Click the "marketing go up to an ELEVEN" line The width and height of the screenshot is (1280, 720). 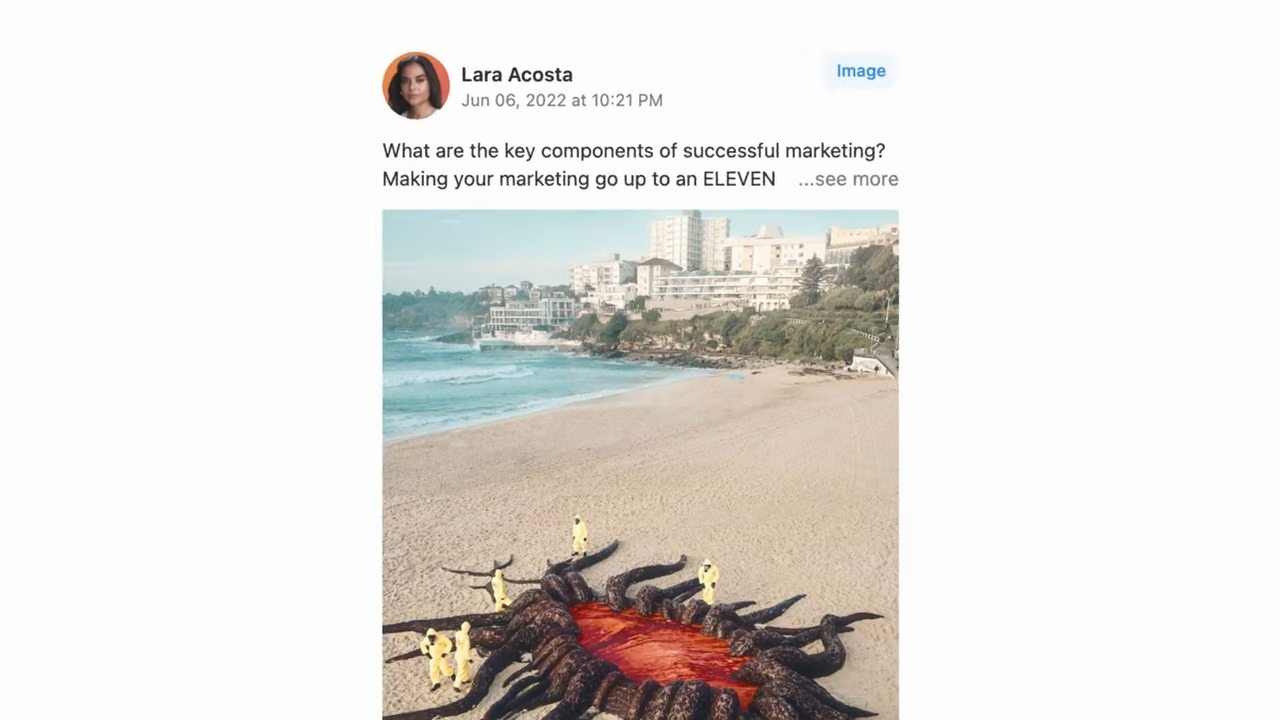579,179
